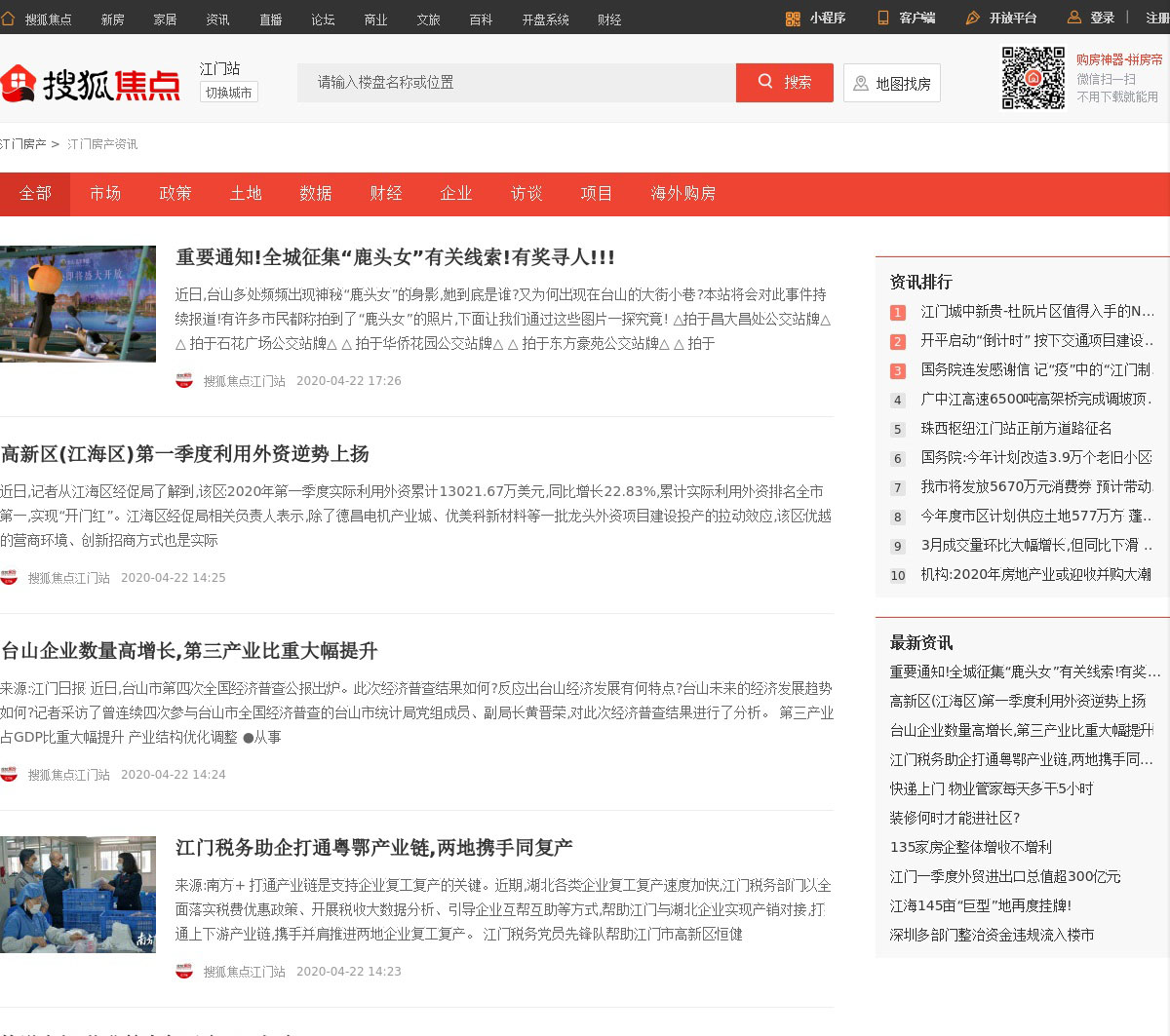Select the 土地 category tab
Viewport: 1170px width, 1036px height.
tap(246, 194)
